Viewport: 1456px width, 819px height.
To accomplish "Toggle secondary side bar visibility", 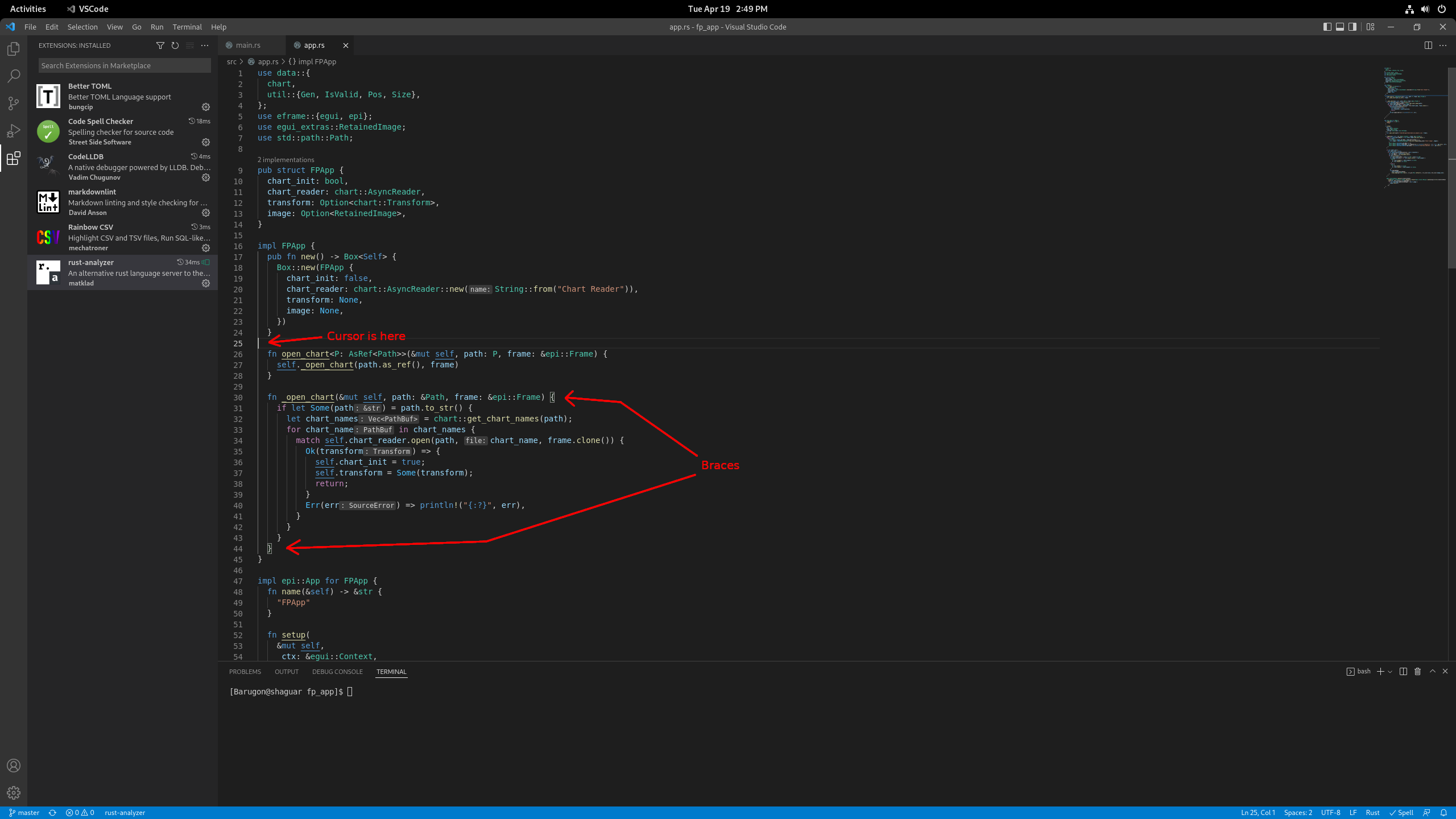I will 1352,27.
